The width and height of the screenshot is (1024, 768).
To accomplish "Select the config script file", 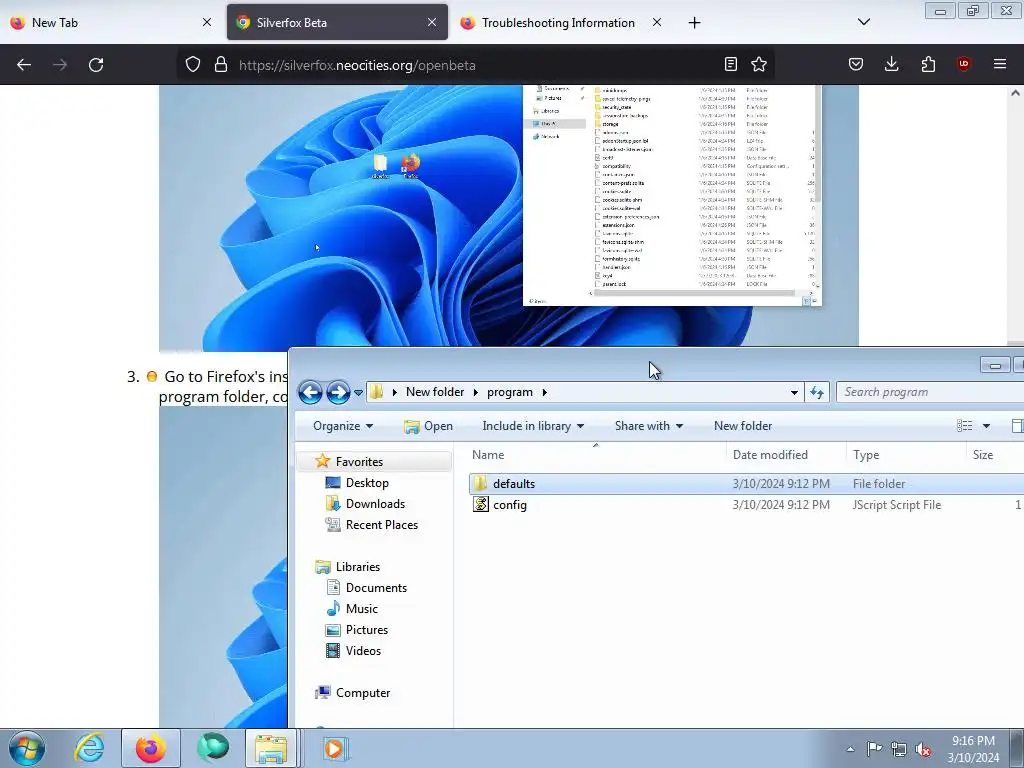I will click(x=746, y=505).
